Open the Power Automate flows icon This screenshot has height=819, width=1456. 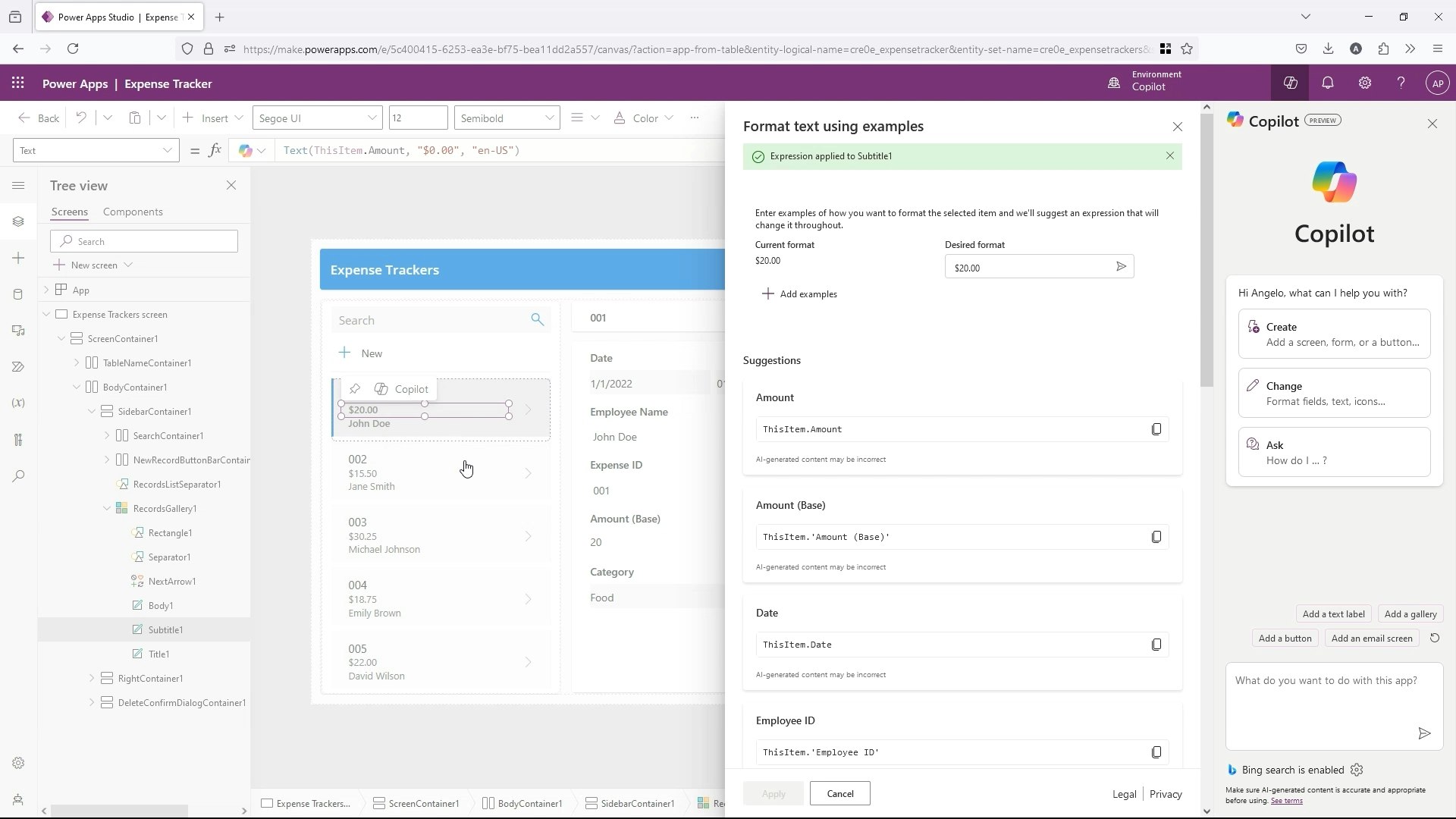pyautogui.click(x=18, y=366)
